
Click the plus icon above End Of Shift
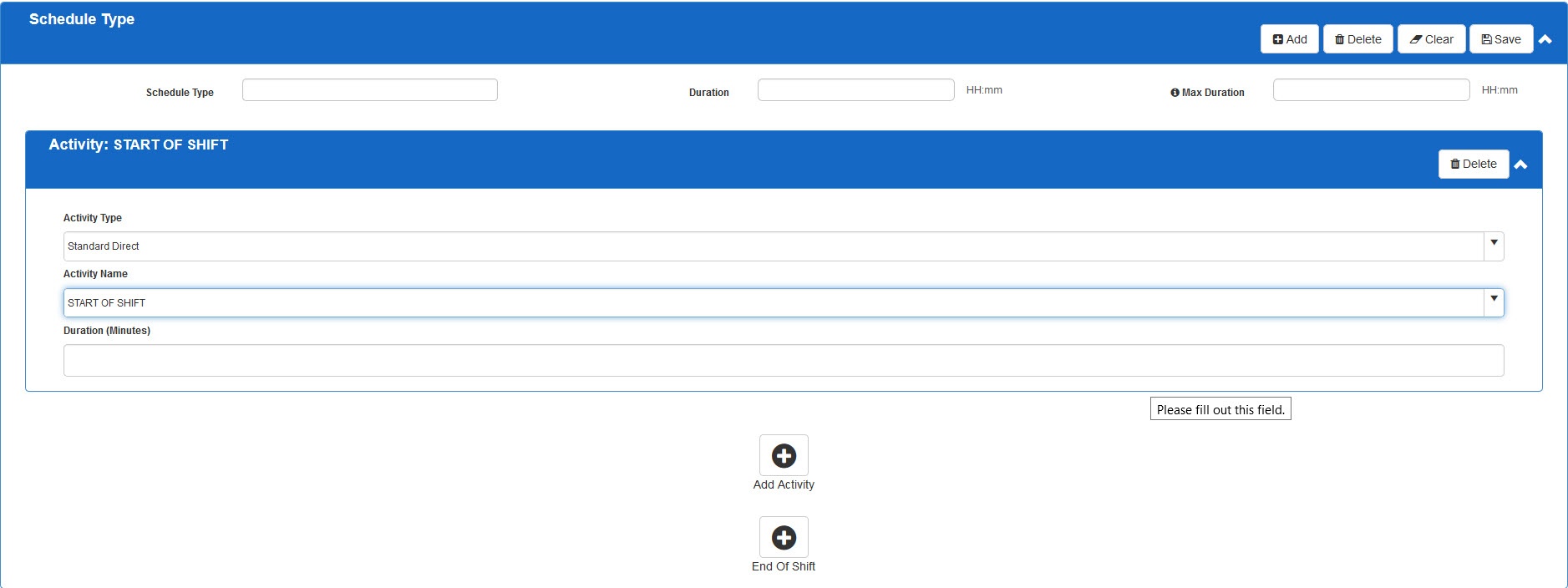tap(783, 537)
